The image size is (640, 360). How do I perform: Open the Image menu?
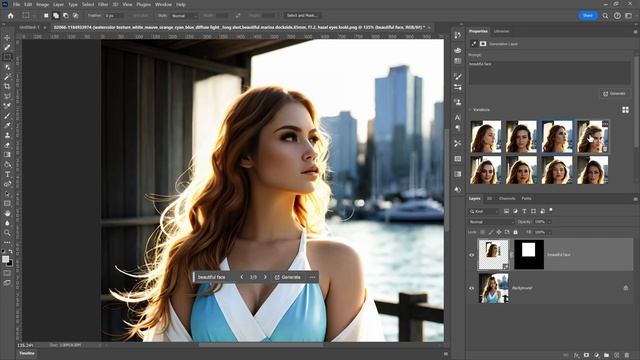(42, 4)
